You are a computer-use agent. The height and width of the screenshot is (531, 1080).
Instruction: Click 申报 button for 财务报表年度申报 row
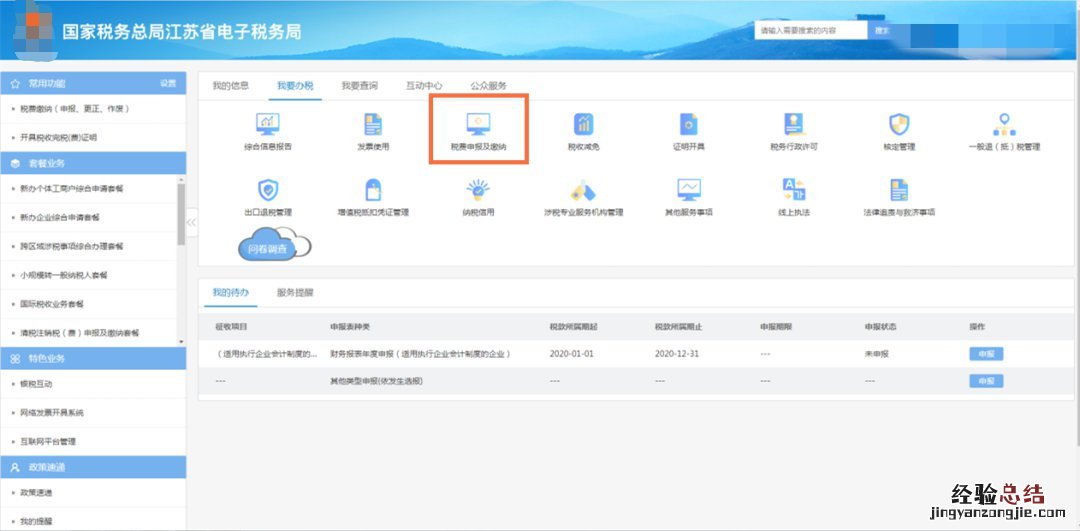(x=985, y=354)
